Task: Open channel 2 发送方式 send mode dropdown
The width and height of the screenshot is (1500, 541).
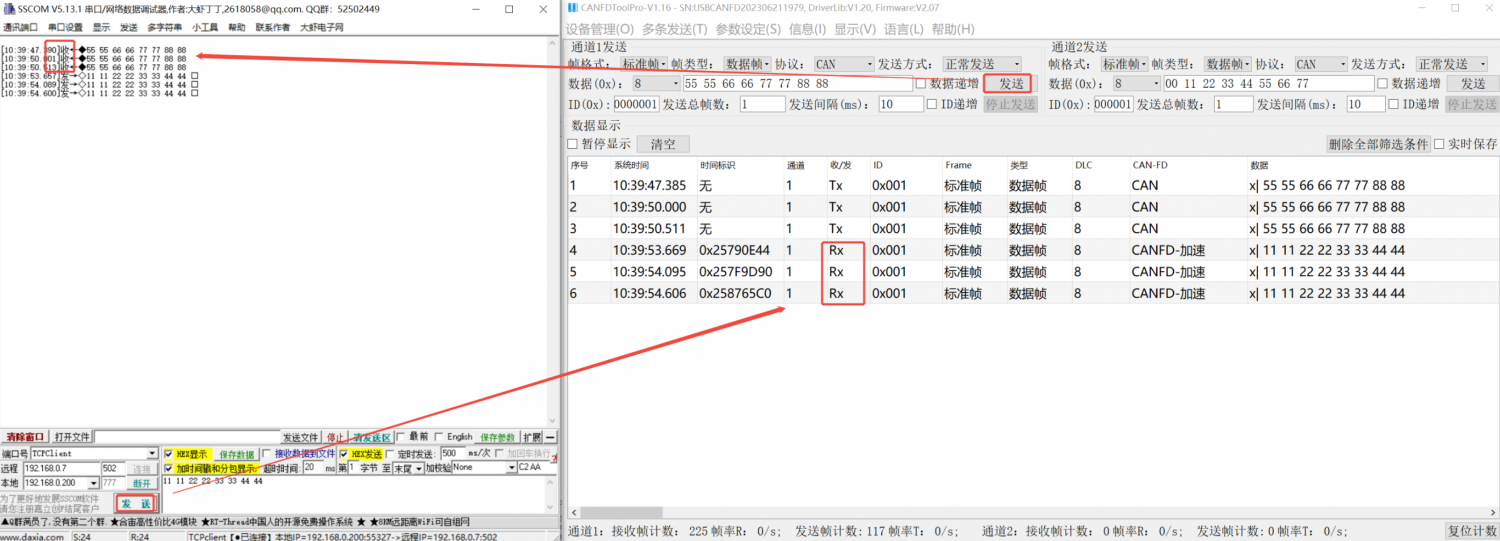Action: pos(1492,64)
